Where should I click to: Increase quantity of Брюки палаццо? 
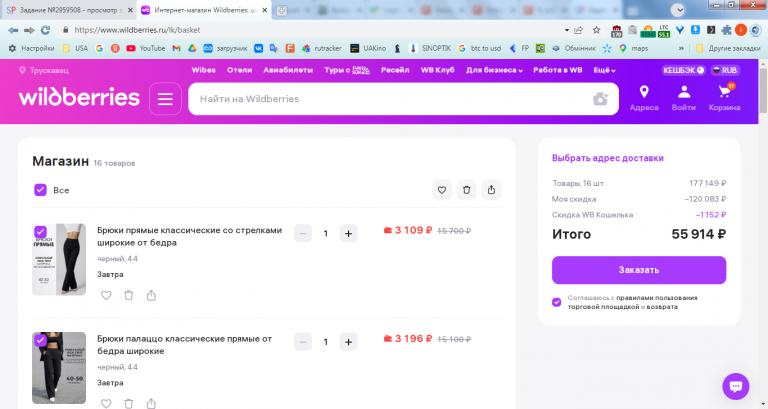(348, 342)
